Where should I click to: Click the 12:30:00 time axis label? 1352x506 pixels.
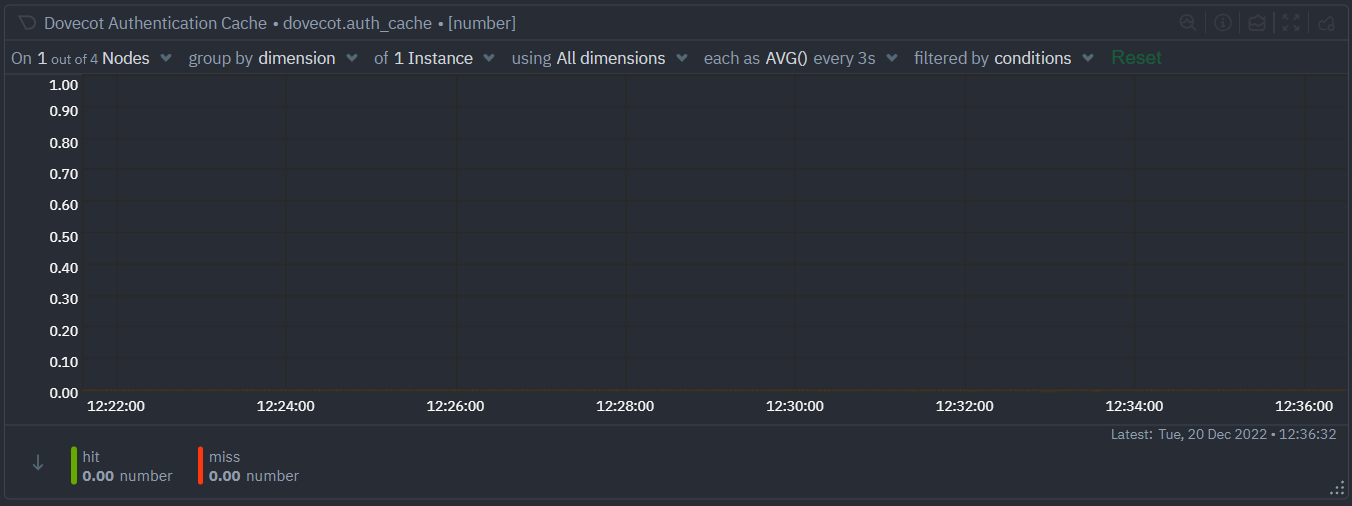coord(795,406)
